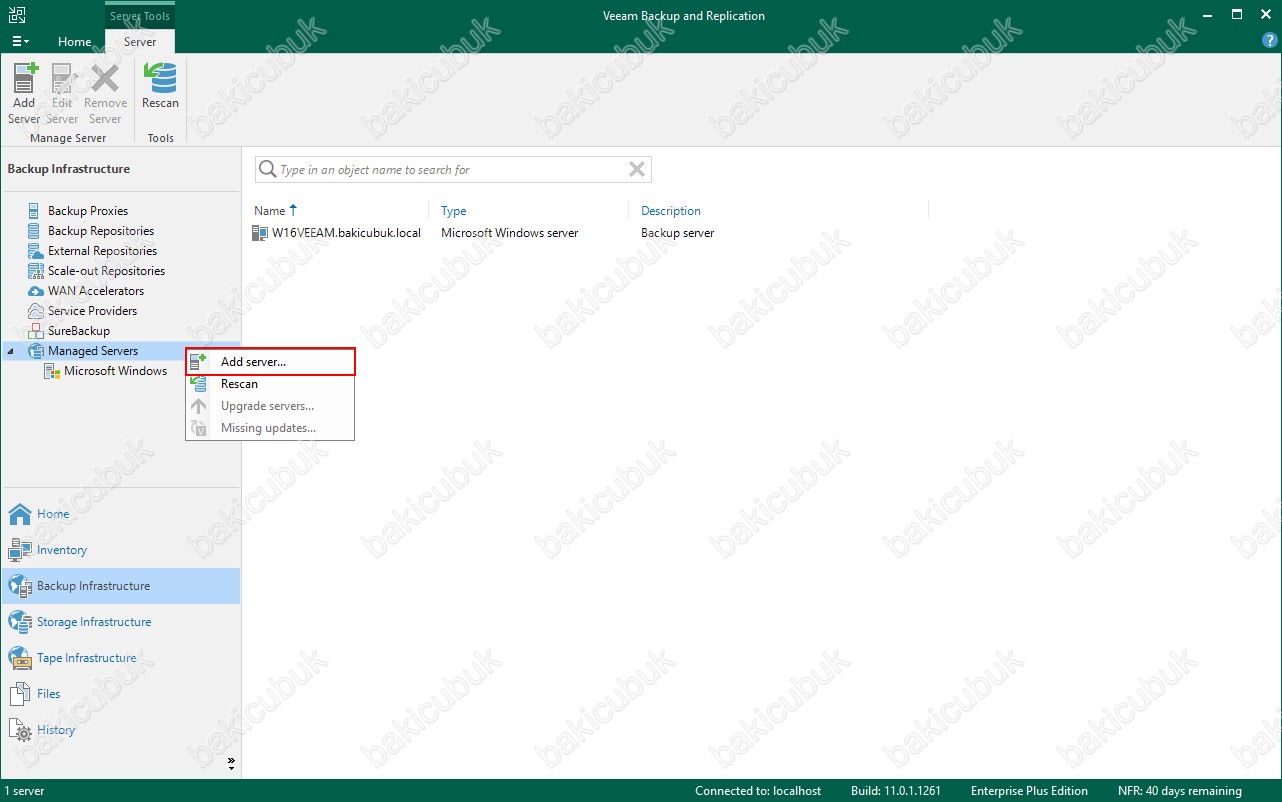Viewport: 1282px width, 802px height.
Task: Select Scale-out Repositories in the tree
Action: 106,271
